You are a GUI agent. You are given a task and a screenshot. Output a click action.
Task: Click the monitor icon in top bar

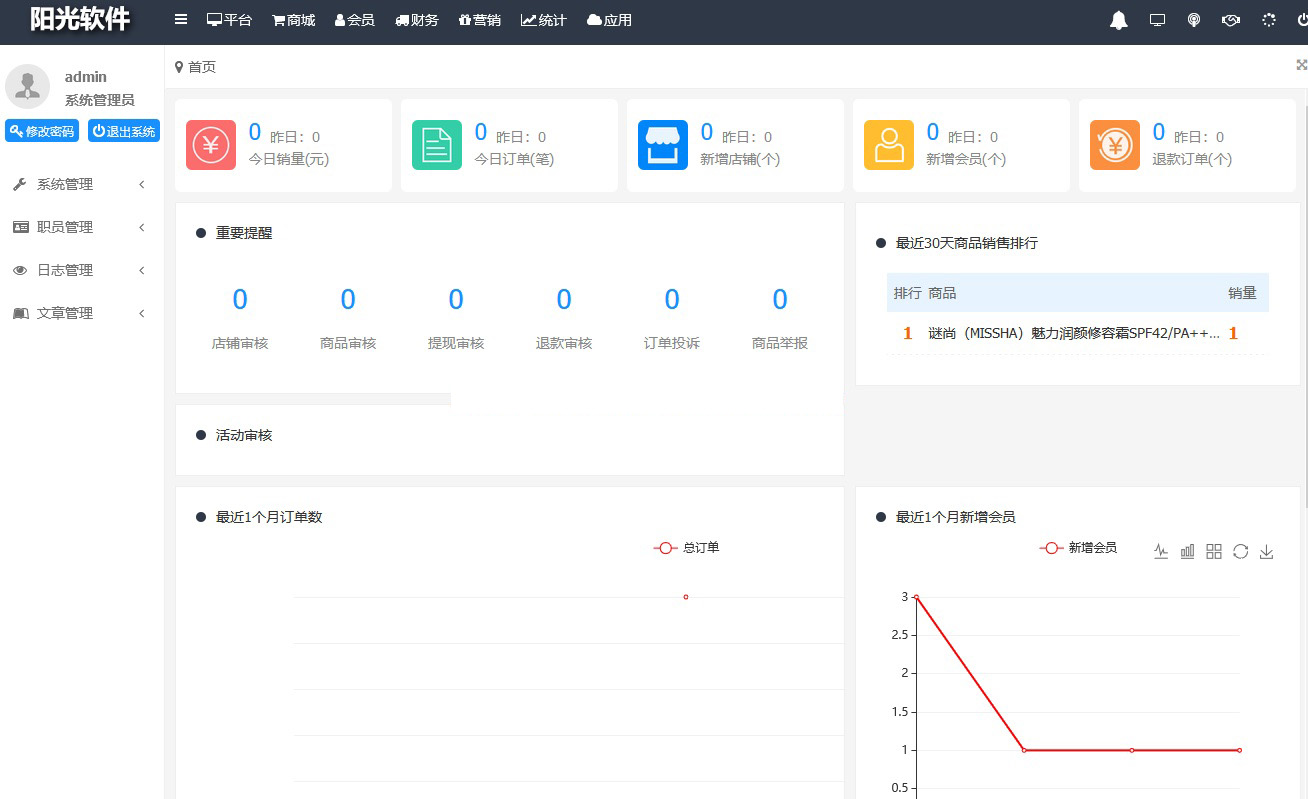click(x=1157, y=20)
